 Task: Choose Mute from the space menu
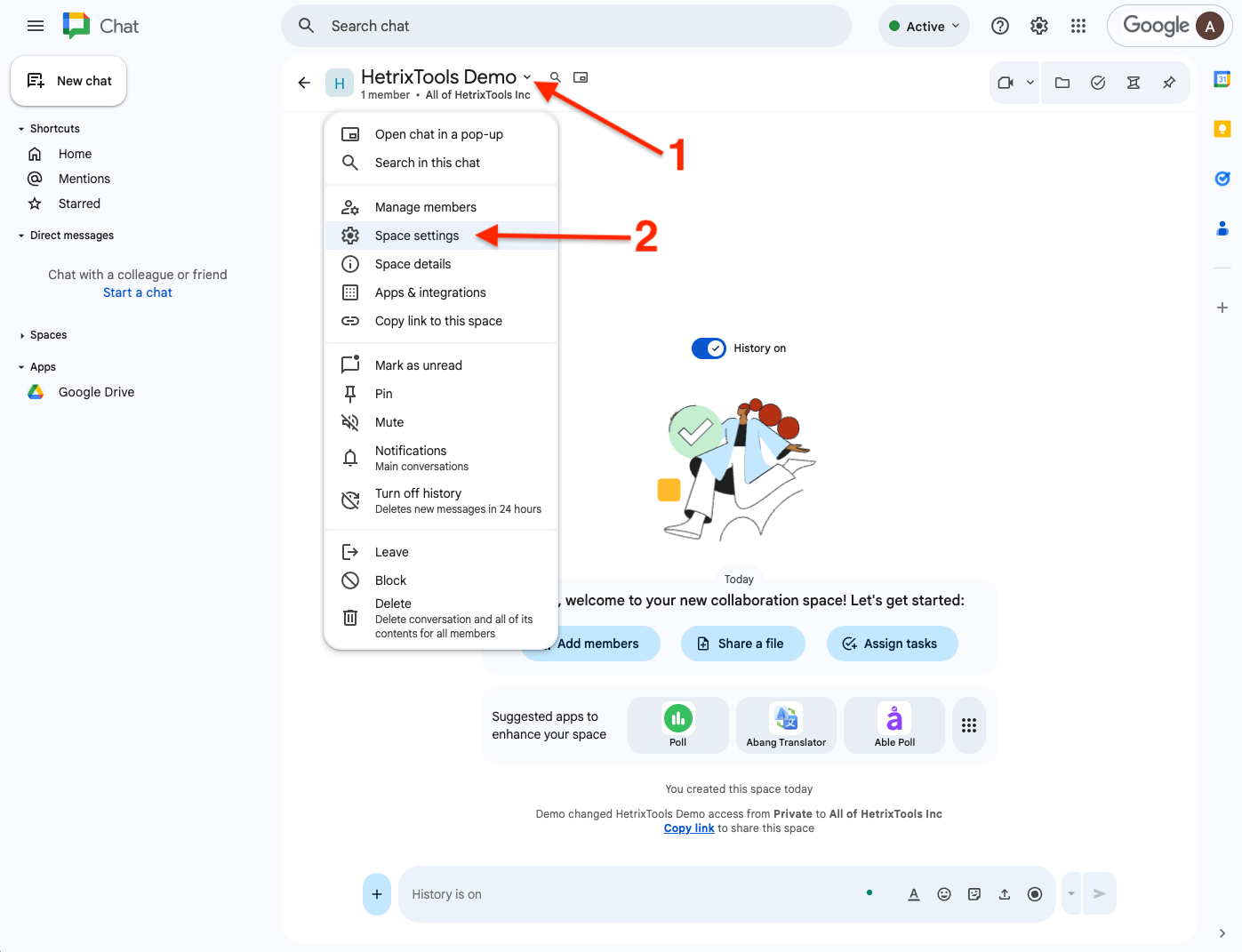389,422
